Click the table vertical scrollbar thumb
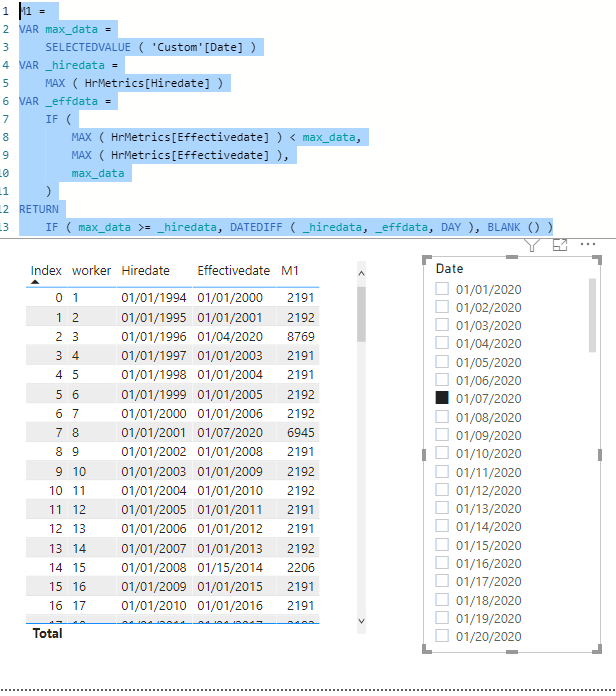This screenshot has height=696, width=616. (361, 314)
